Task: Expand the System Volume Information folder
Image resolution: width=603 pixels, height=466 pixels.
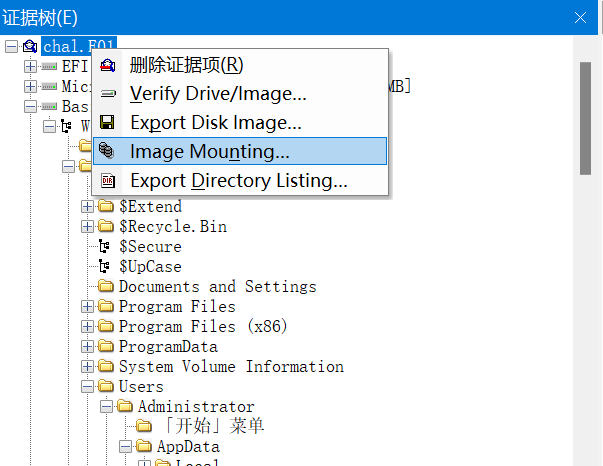Action: (x=88, y=367)
